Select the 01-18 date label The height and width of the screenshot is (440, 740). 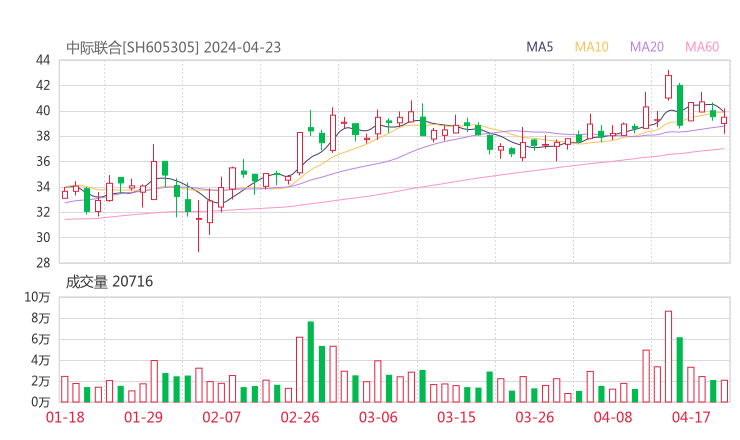pos(65,417)
